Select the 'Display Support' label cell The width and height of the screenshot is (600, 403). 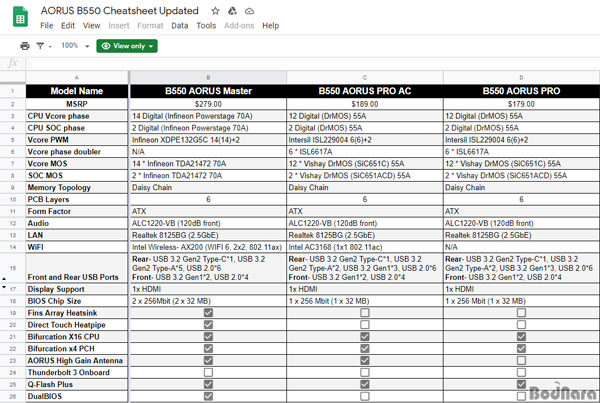point(77,289)
